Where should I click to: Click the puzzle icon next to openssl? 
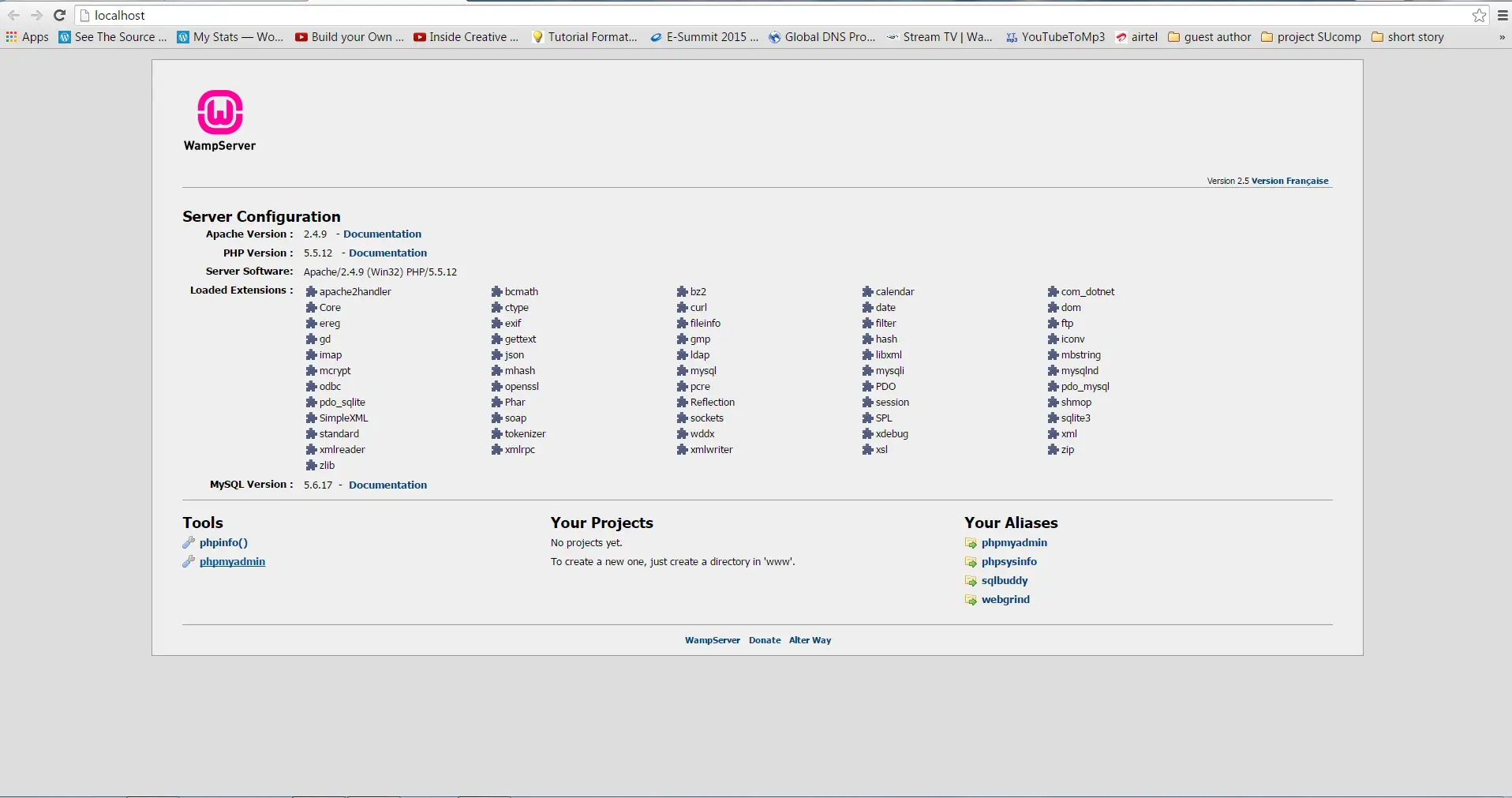coord(496,386)
